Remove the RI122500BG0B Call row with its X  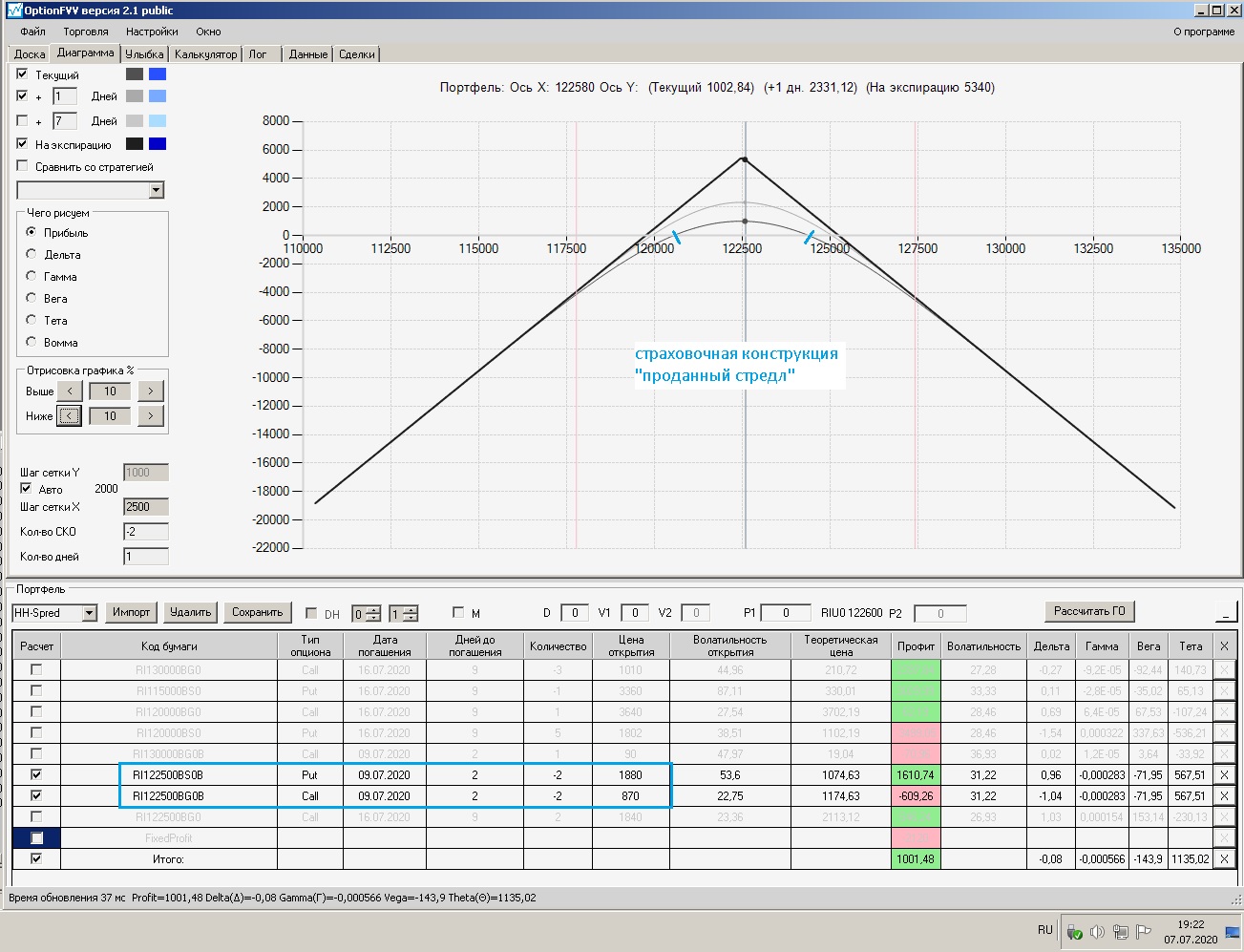pos(1224,796)
